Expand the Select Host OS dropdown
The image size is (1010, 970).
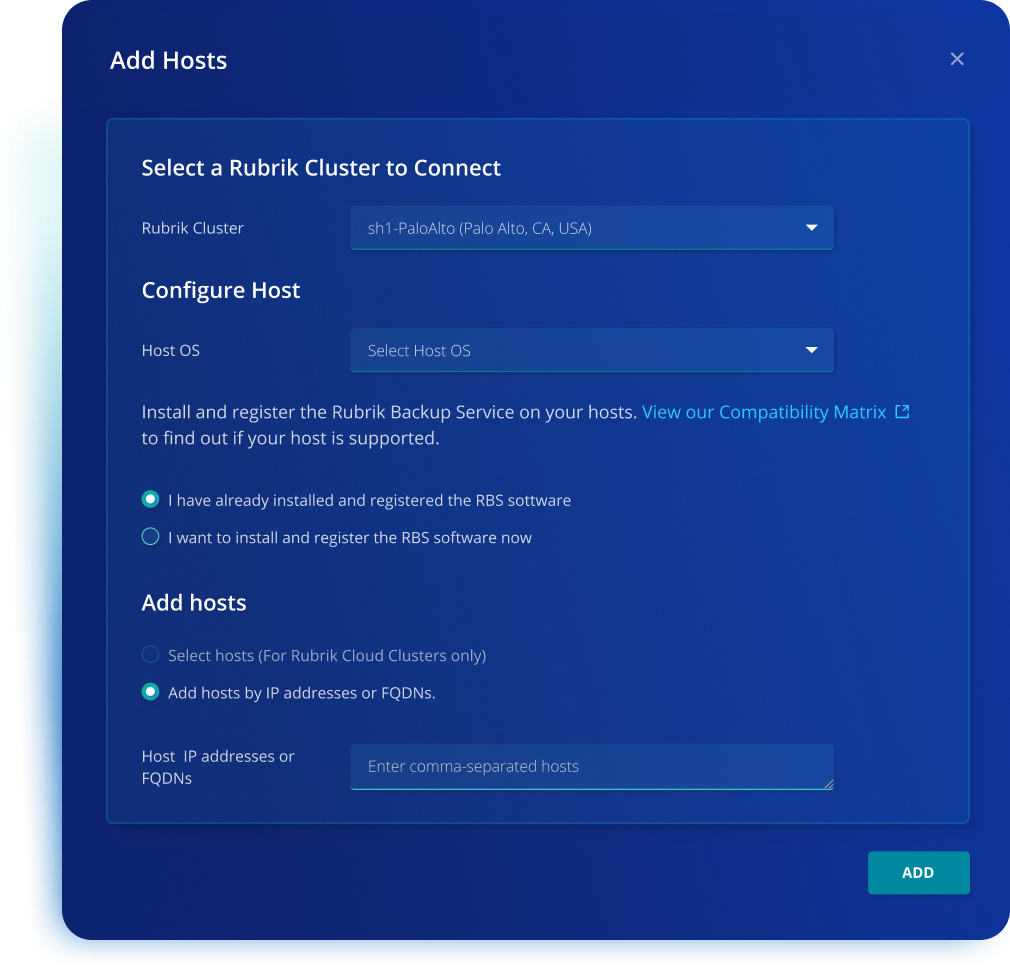(591, 350)
